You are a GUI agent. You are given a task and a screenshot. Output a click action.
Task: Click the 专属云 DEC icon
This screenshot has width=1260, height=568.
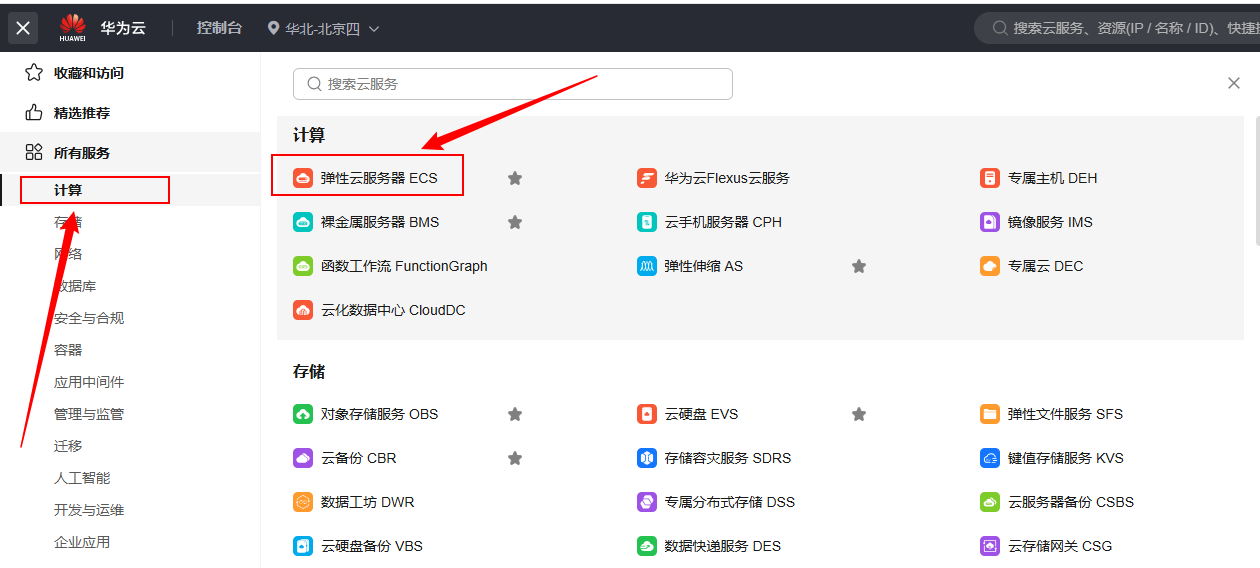[990, 266]
